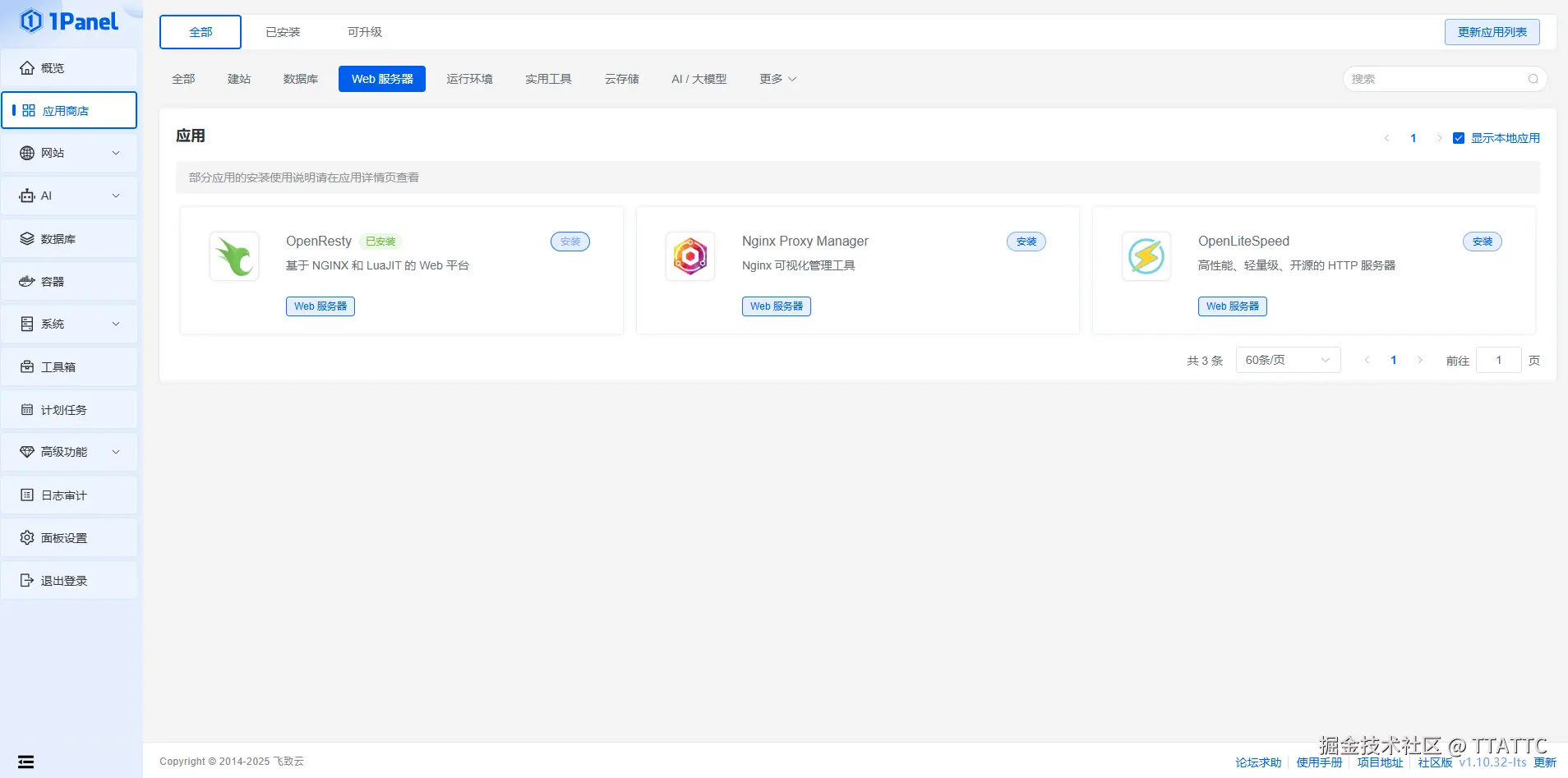Expand the 高级功能 sidebar submenu

point(116,452)
